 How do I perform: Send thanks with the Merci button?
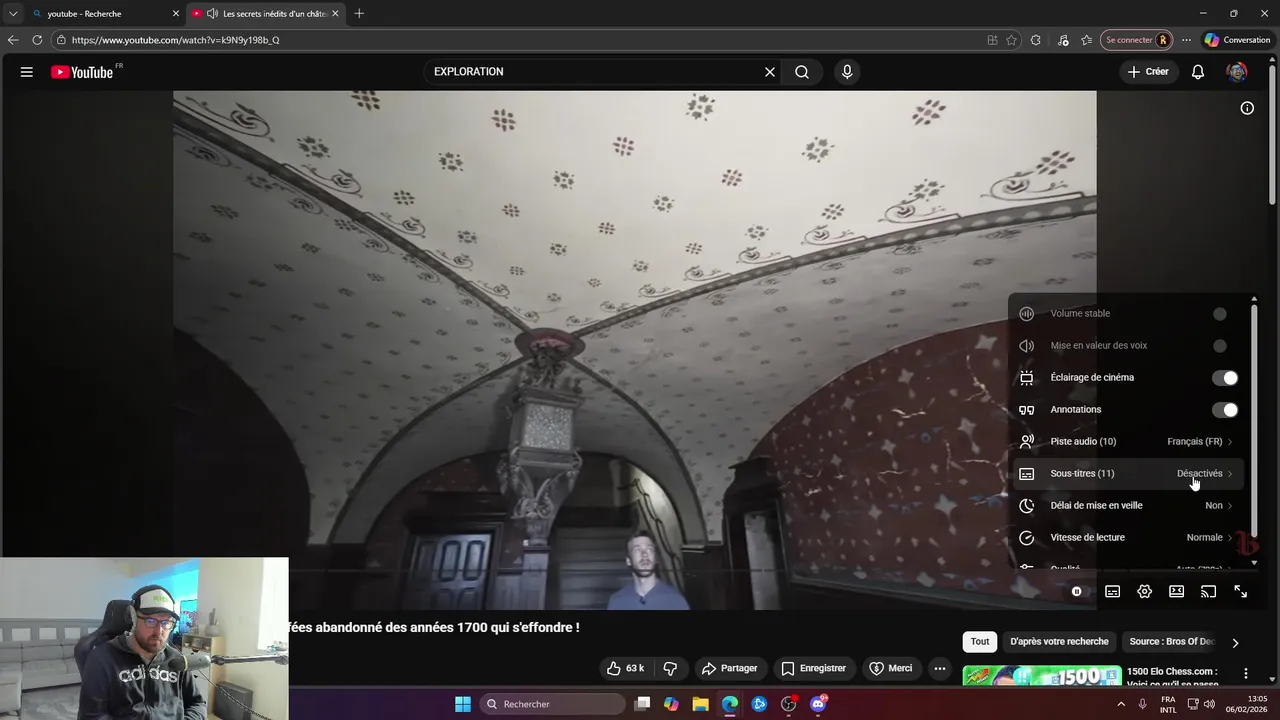click(891, 668)
